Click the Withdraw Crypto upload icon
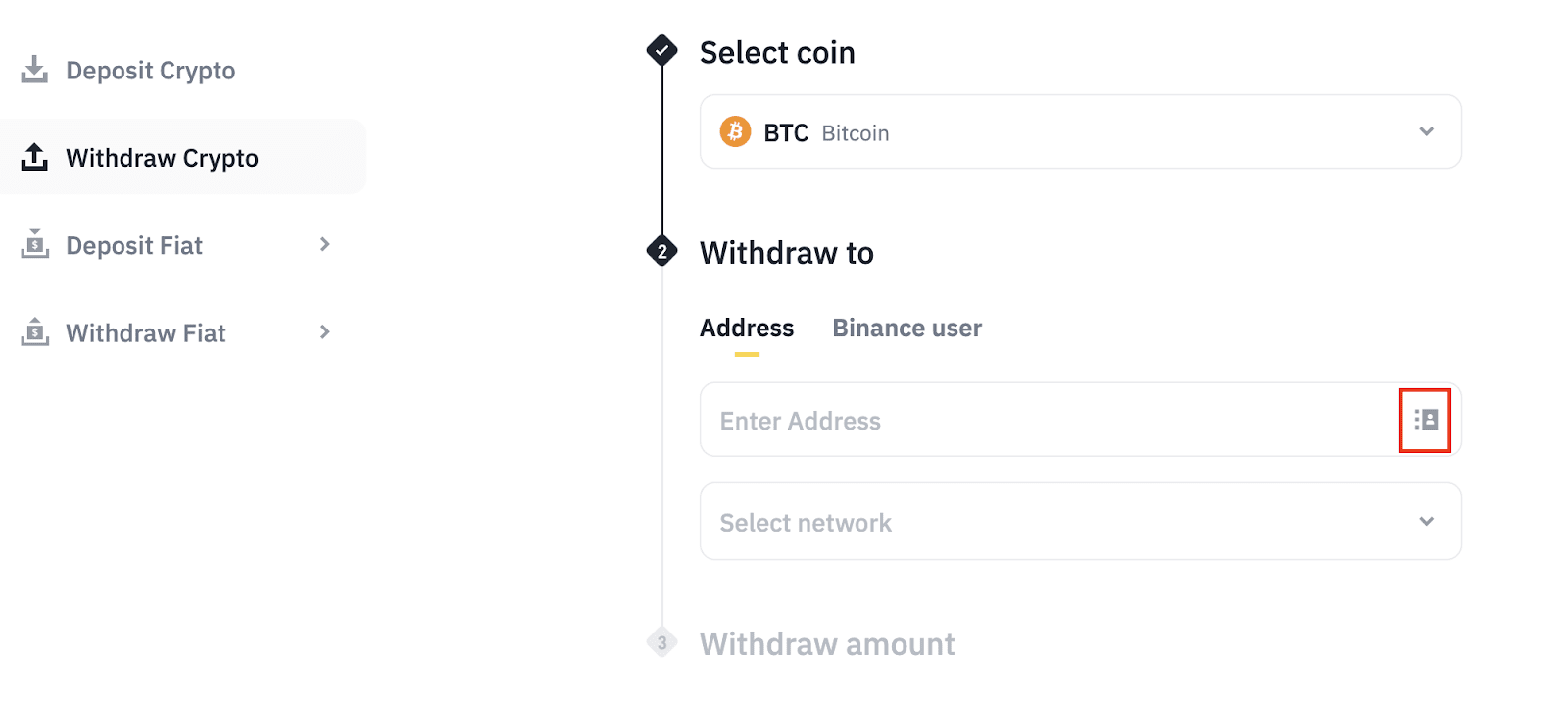The image size is (1568, 709). (34, 157)
